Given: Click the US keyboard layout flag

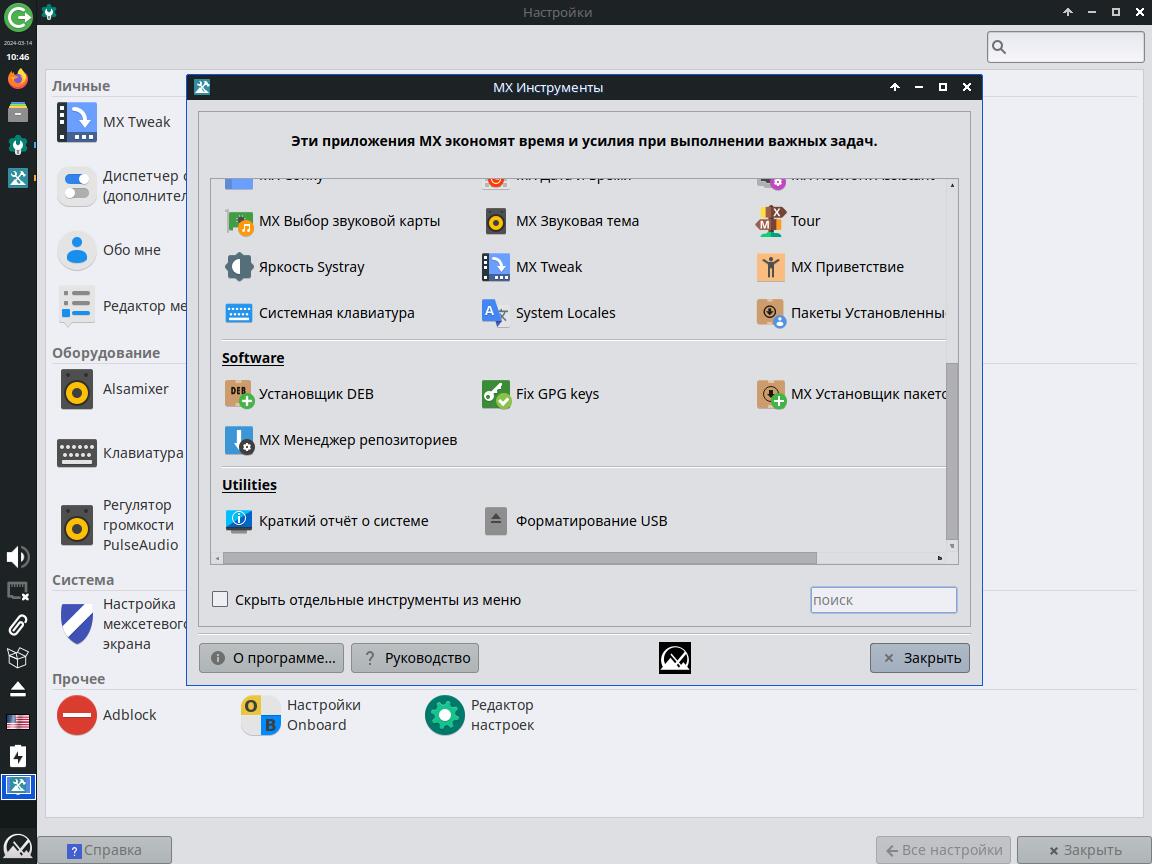Looking at the screenshot, I should pos(18,722).
